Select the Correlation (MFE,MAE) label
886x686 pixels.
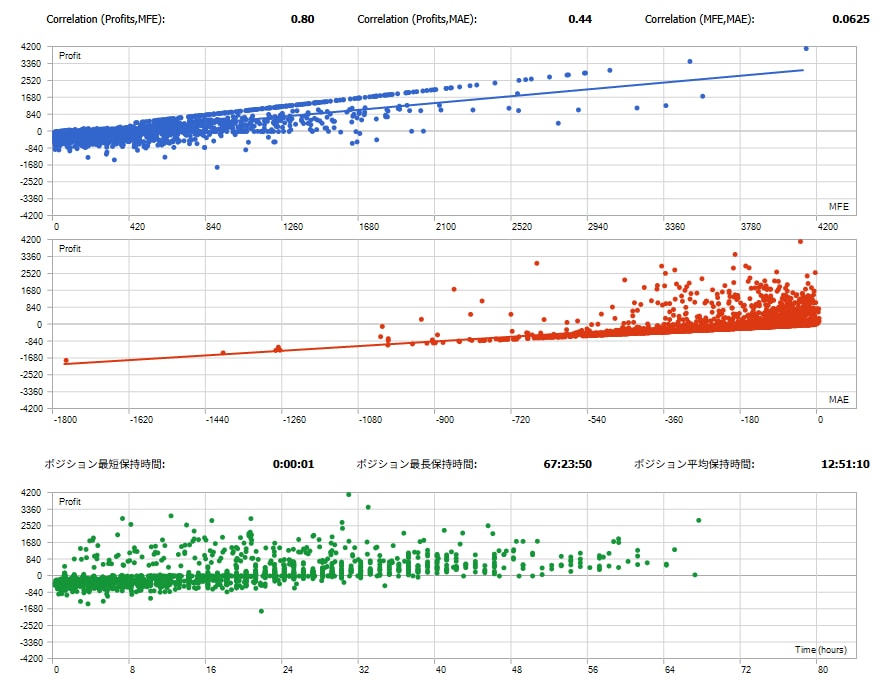(x=700, y=19)
